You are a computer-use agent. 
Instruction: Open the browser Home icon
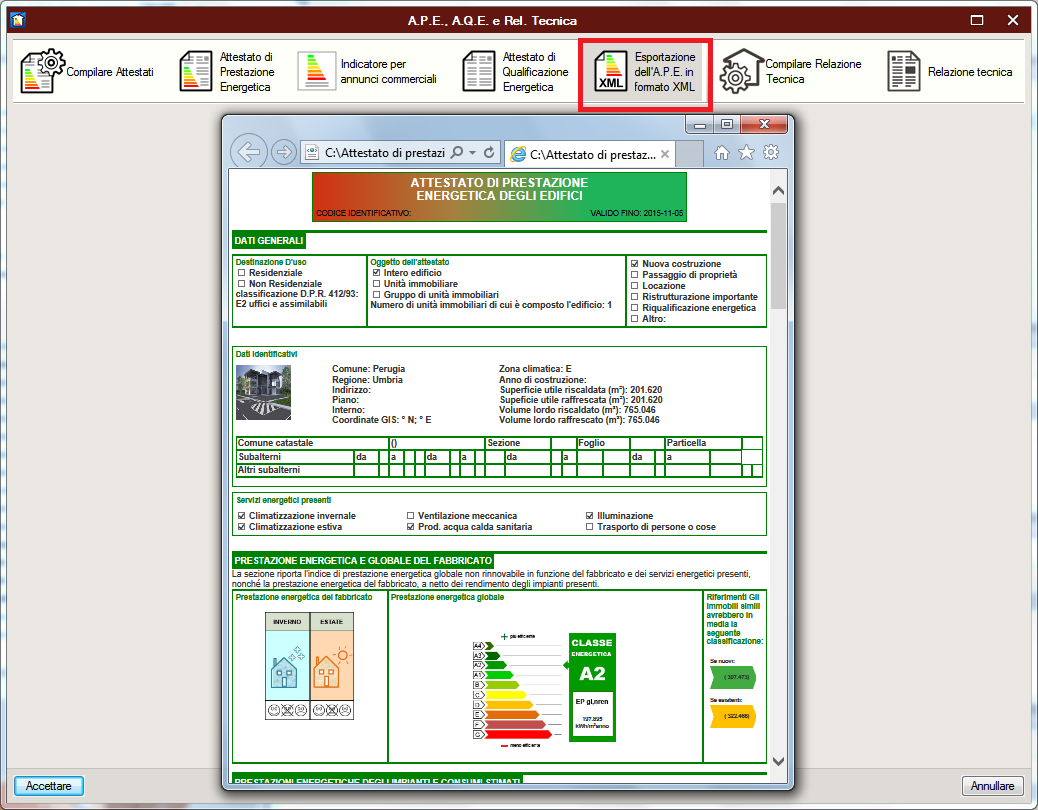coord(722,153)
